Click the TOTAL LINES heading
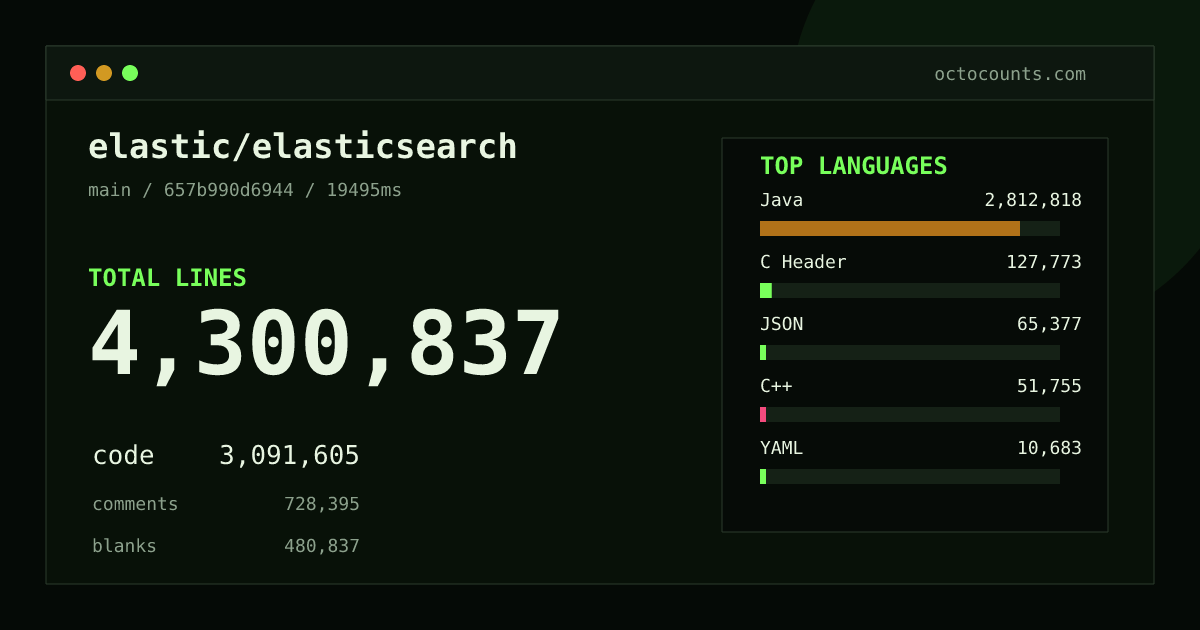 coord(167,278)
